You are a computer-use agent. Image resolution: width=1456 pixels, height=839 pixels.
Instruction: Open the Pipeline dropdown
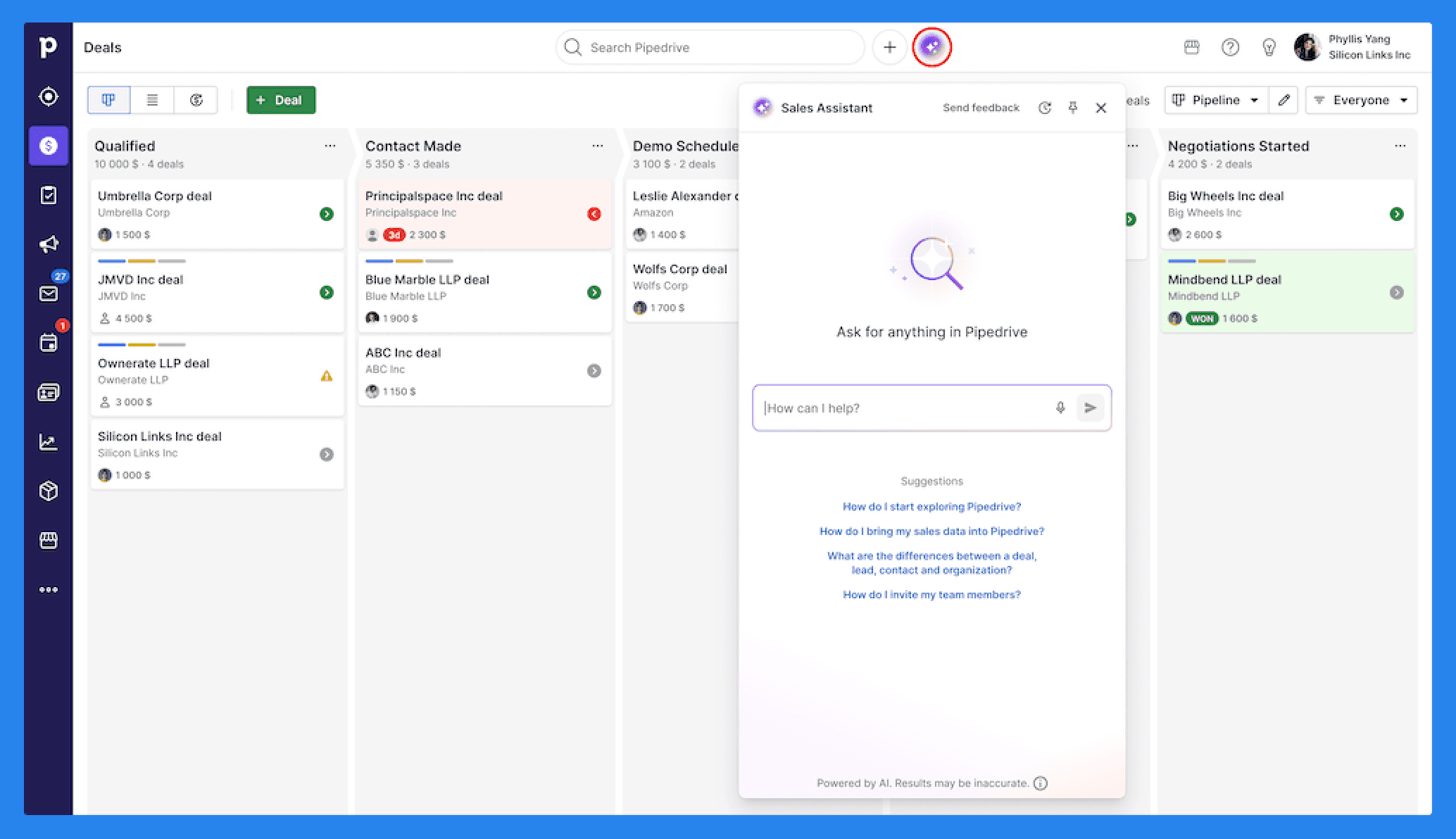[x=1217, y=100]
